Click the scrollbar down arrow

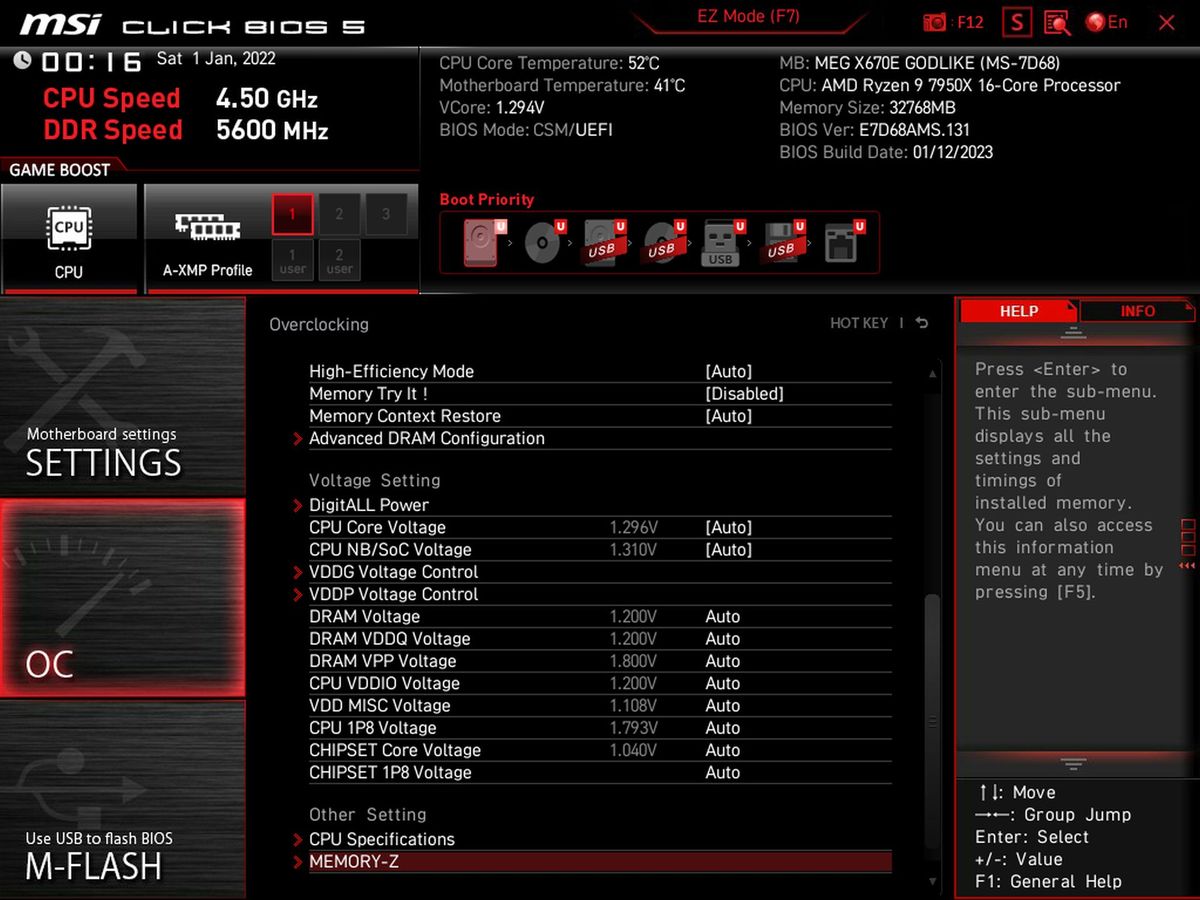pos(933,881)
